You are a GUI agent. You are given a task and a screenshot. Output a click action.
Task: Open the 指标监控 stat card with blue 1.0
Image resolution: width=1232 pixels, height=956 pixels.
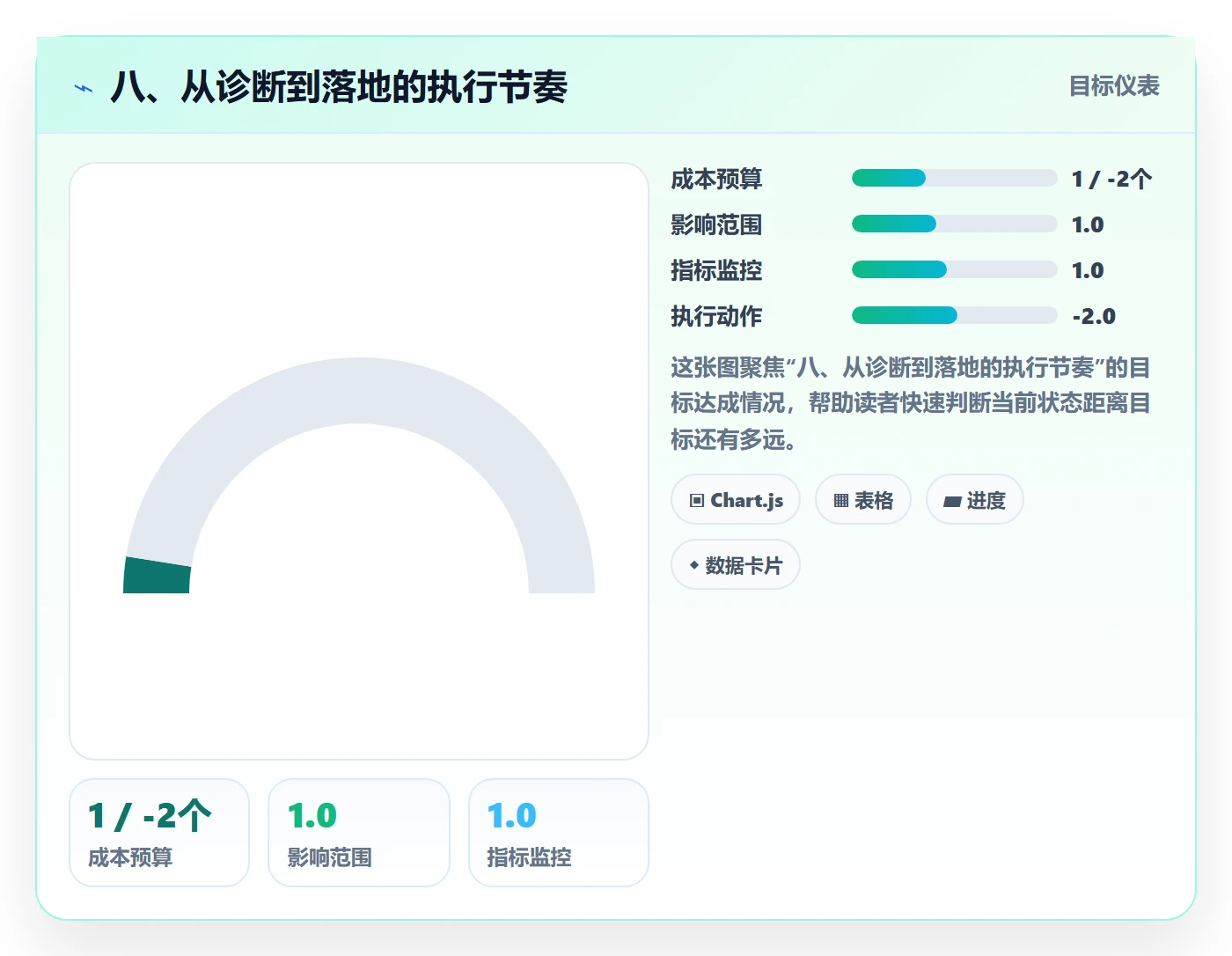[x=559, y=833]
